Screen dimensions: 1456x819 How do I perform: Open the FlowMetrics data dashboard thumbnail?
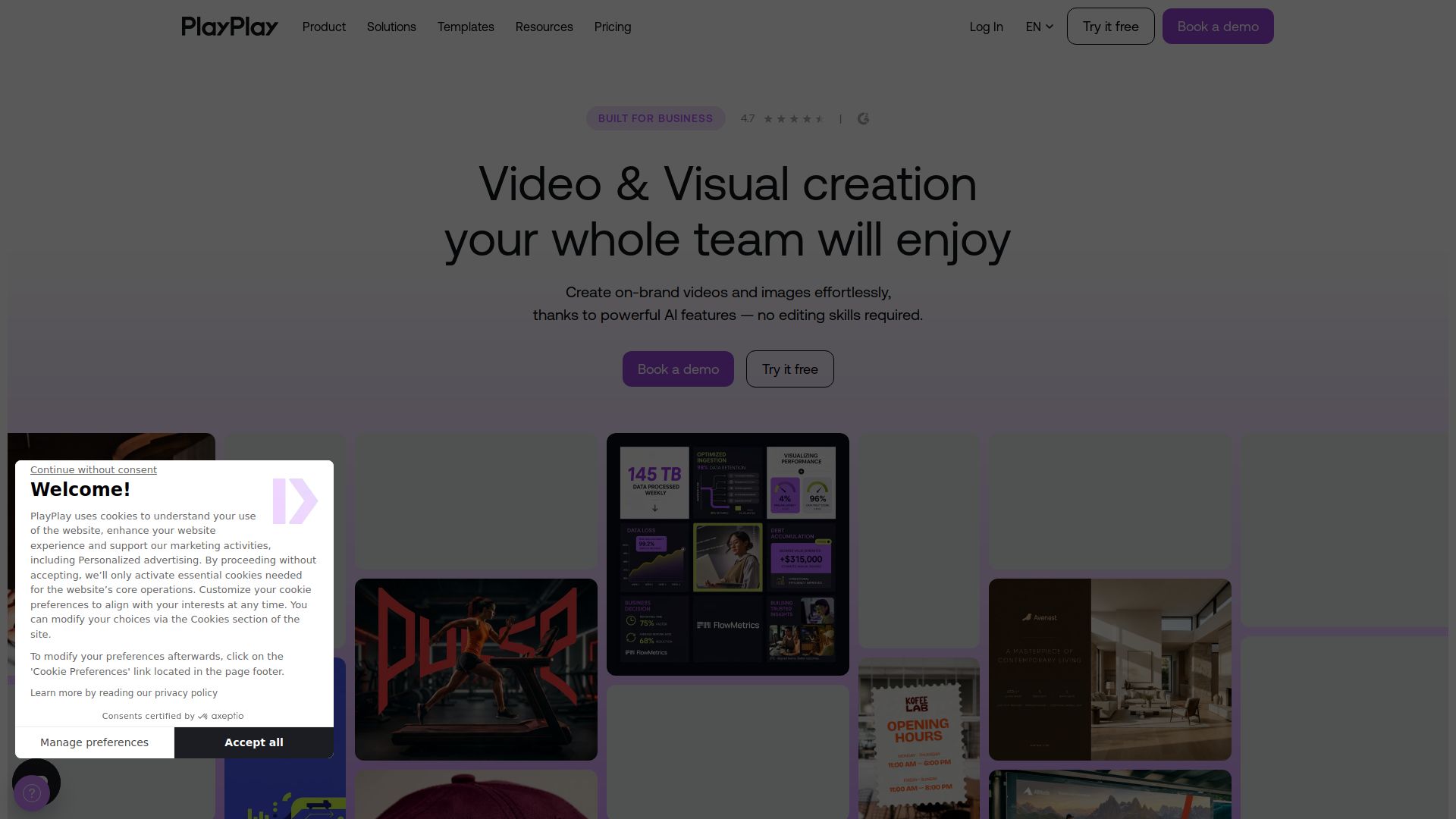728,554
